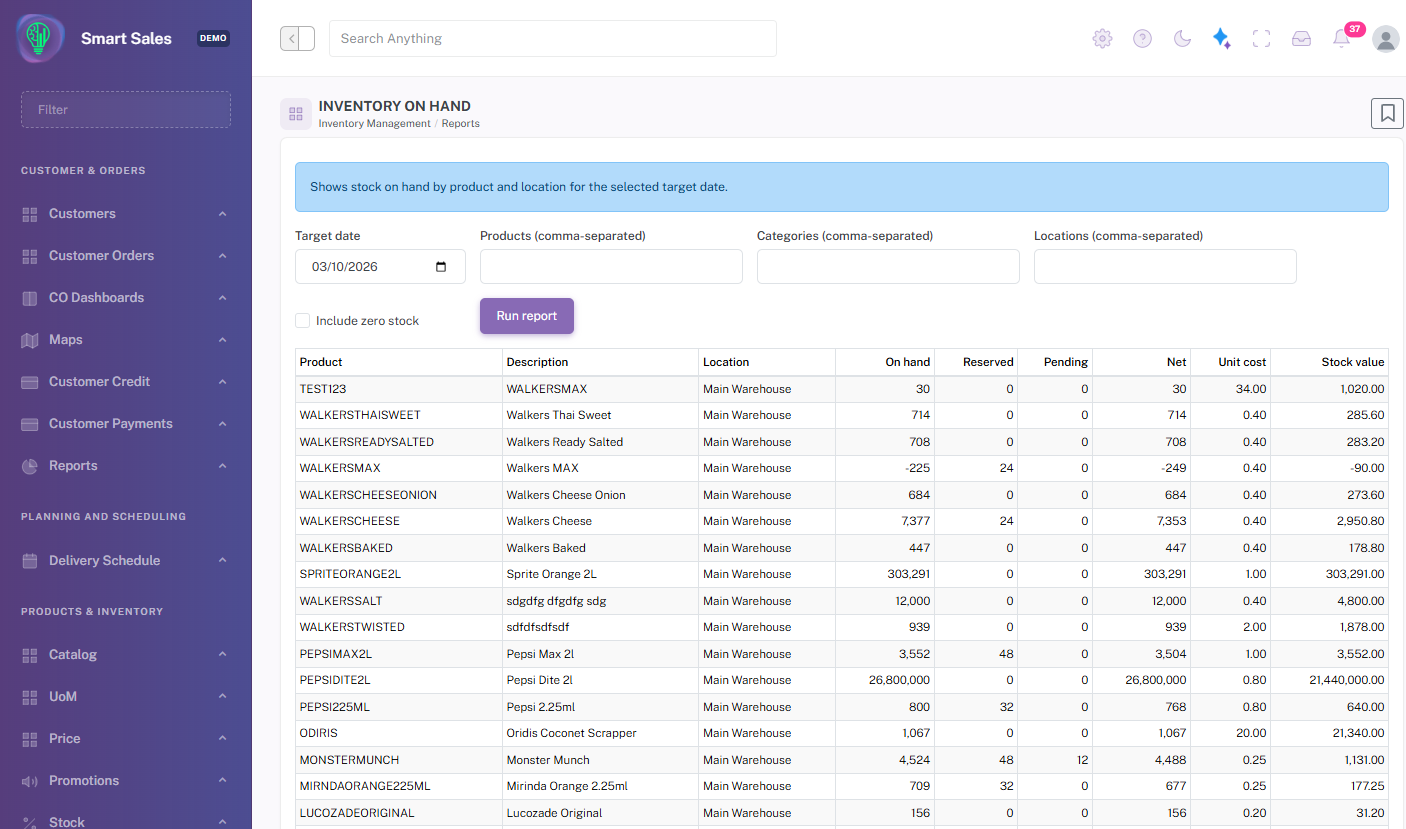Viewport: 1406px width, 829px height.
Task: Click the Categories comma-separated input
Action: tap(888, 266)
